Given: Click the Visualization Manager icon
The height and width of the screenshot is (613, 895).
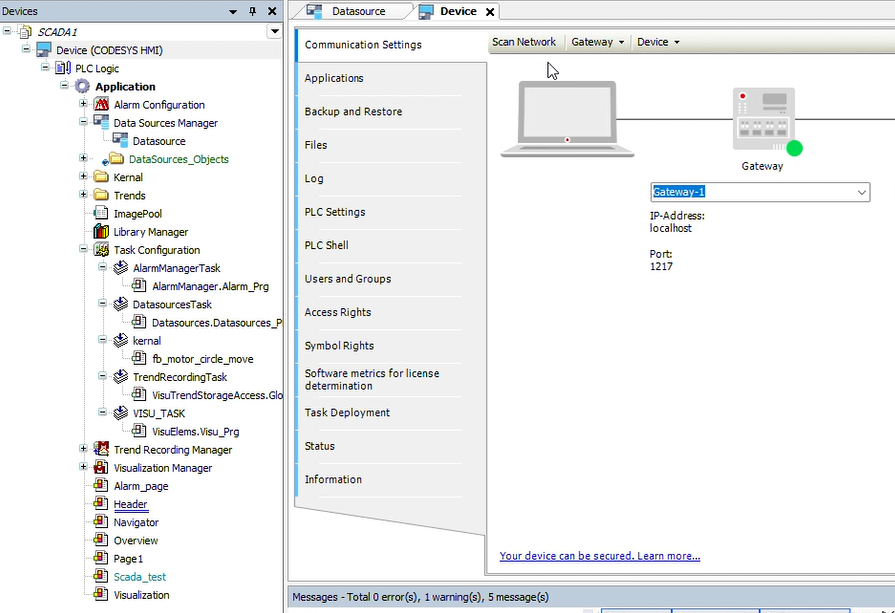Looking at the screenshot, I should click(101, 467).
